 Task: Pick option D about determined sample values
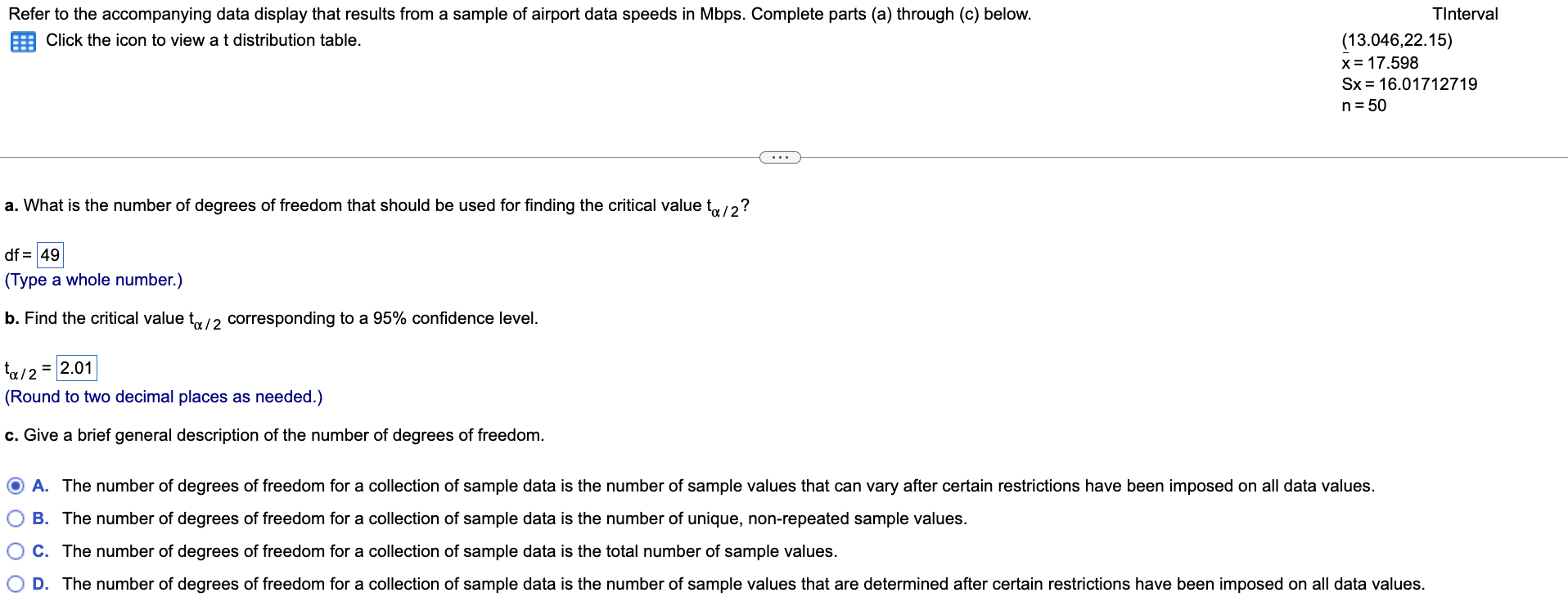tap(15, 583)
